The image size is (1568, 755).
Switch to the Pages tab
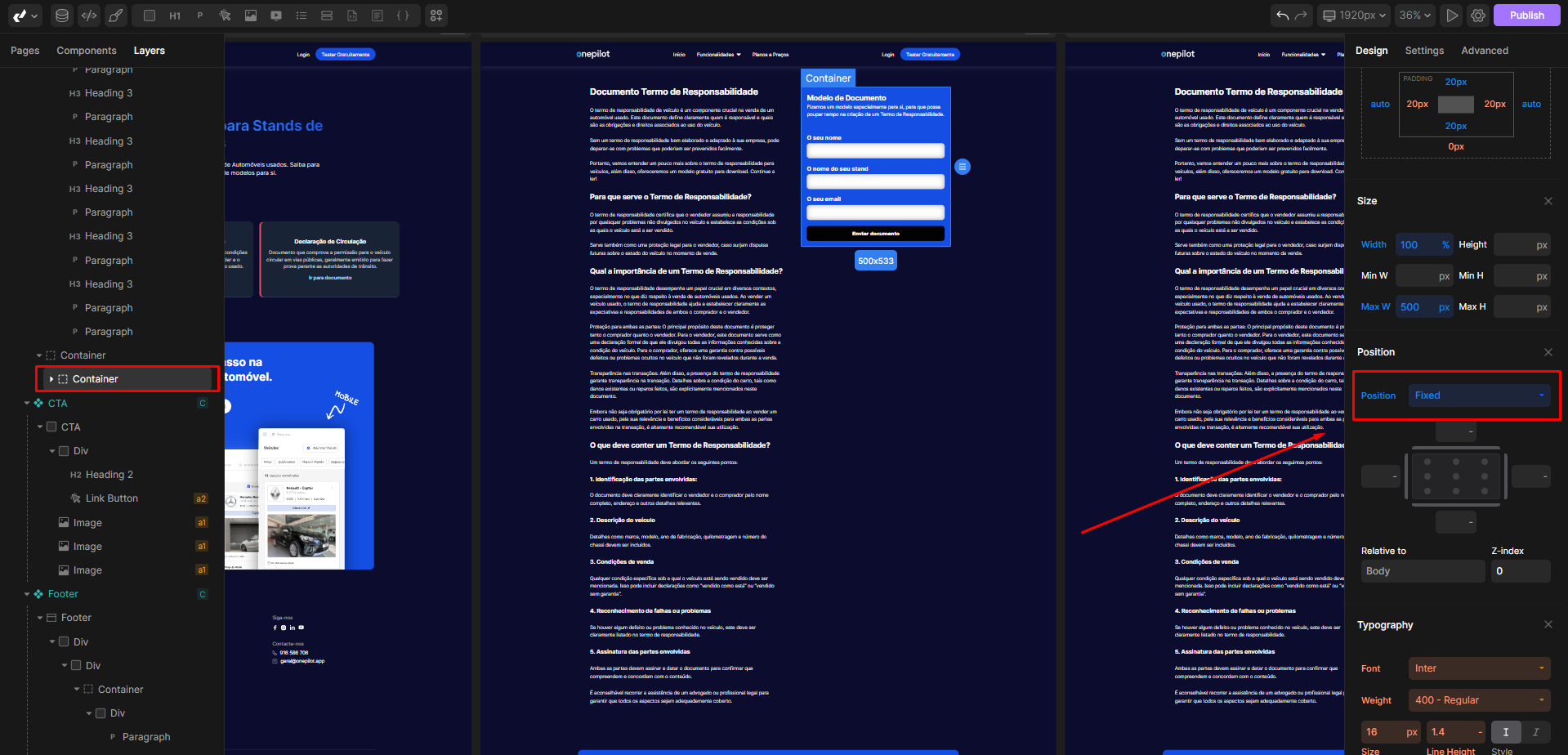[x=25, y=51]
